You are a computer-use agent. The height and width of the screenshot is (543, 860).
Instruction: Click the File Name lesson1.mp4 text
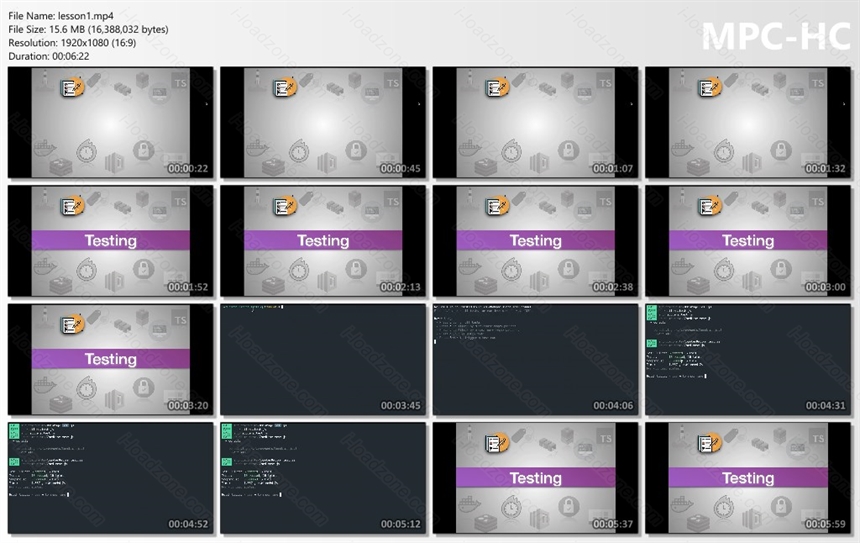coord(61,16)
